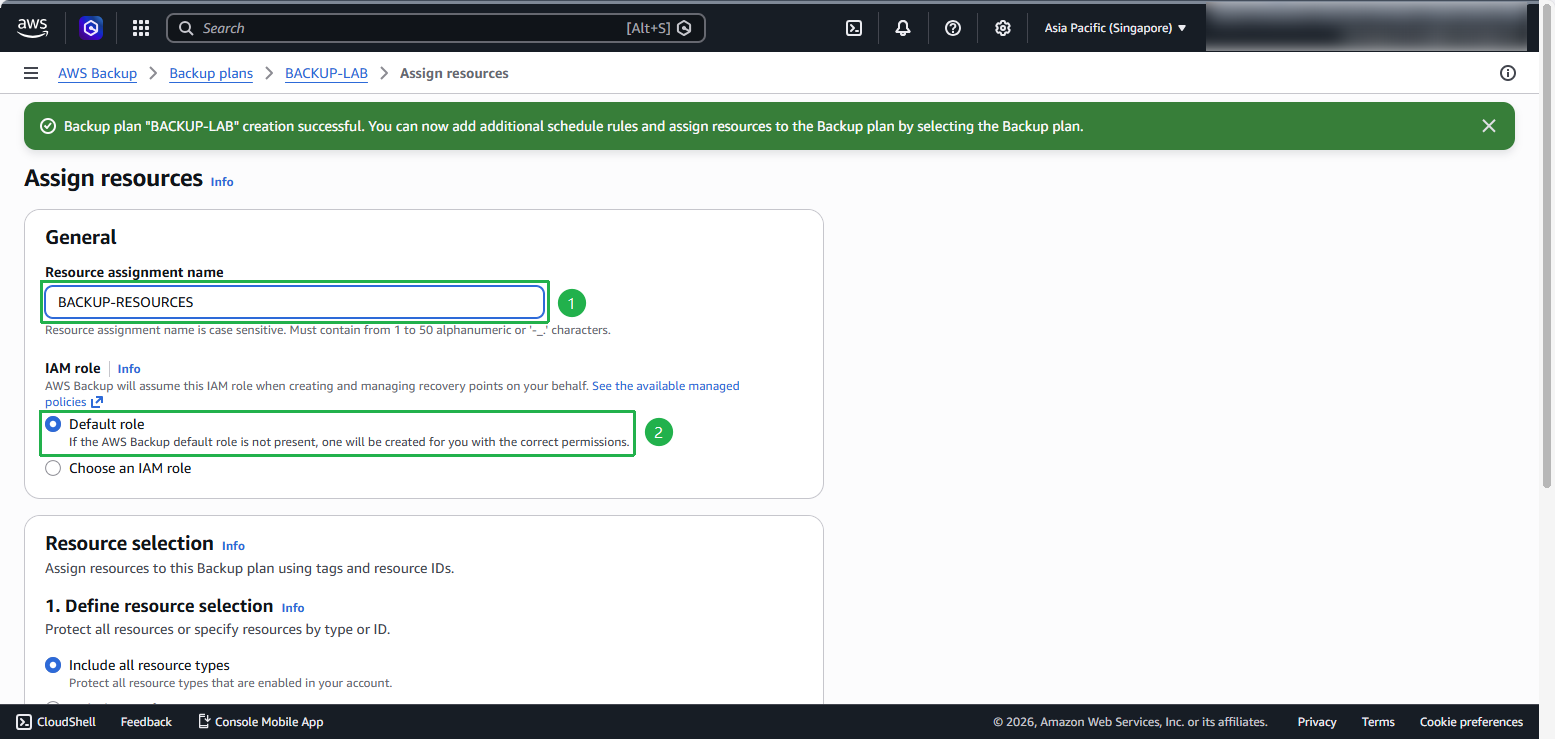Open the notifications bell
Viewport: 1555px width, 739px height.
coord(903,28)
